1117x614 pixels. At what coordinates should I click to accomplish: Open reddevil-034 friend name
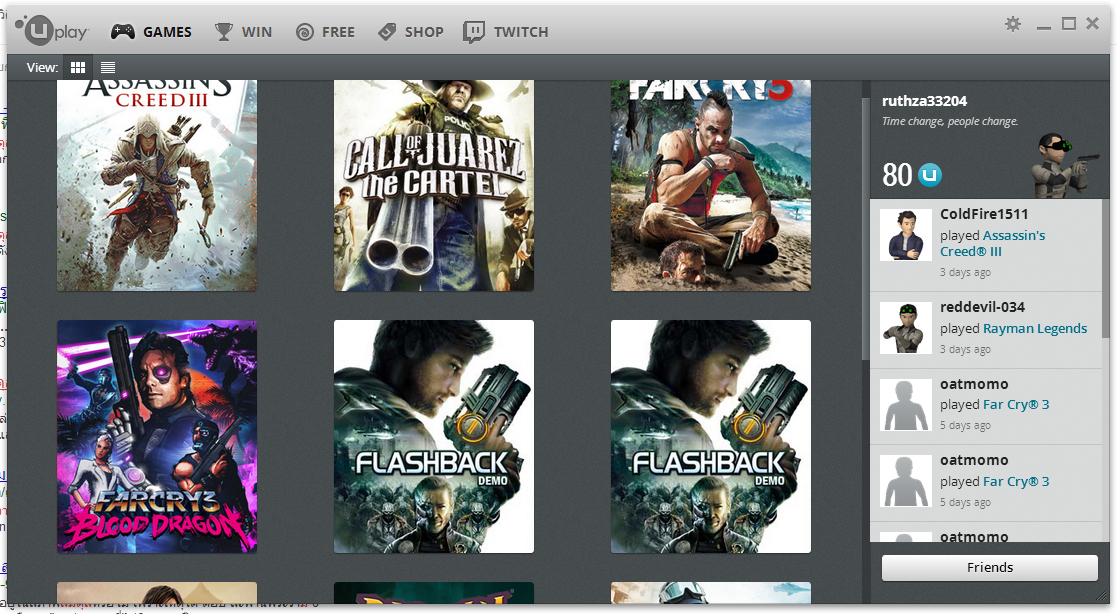[982, 307]
